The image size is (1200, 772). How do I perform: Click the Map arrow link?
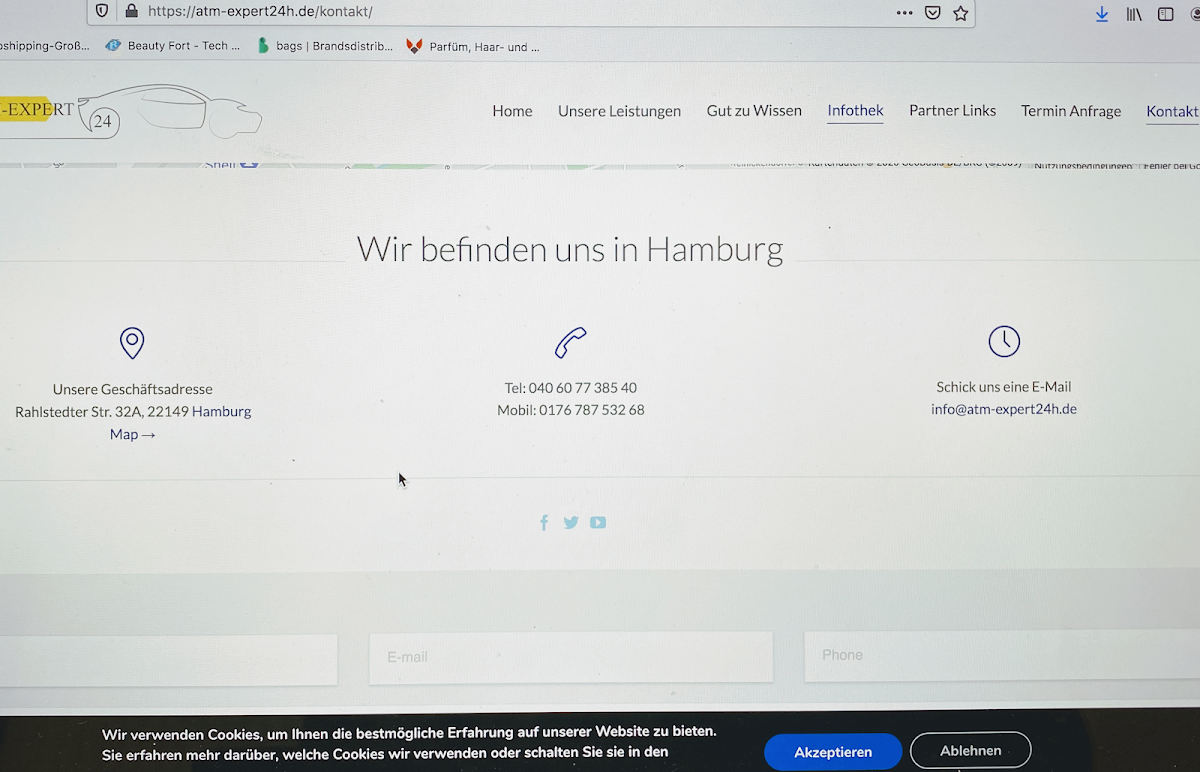click(132, 434)
